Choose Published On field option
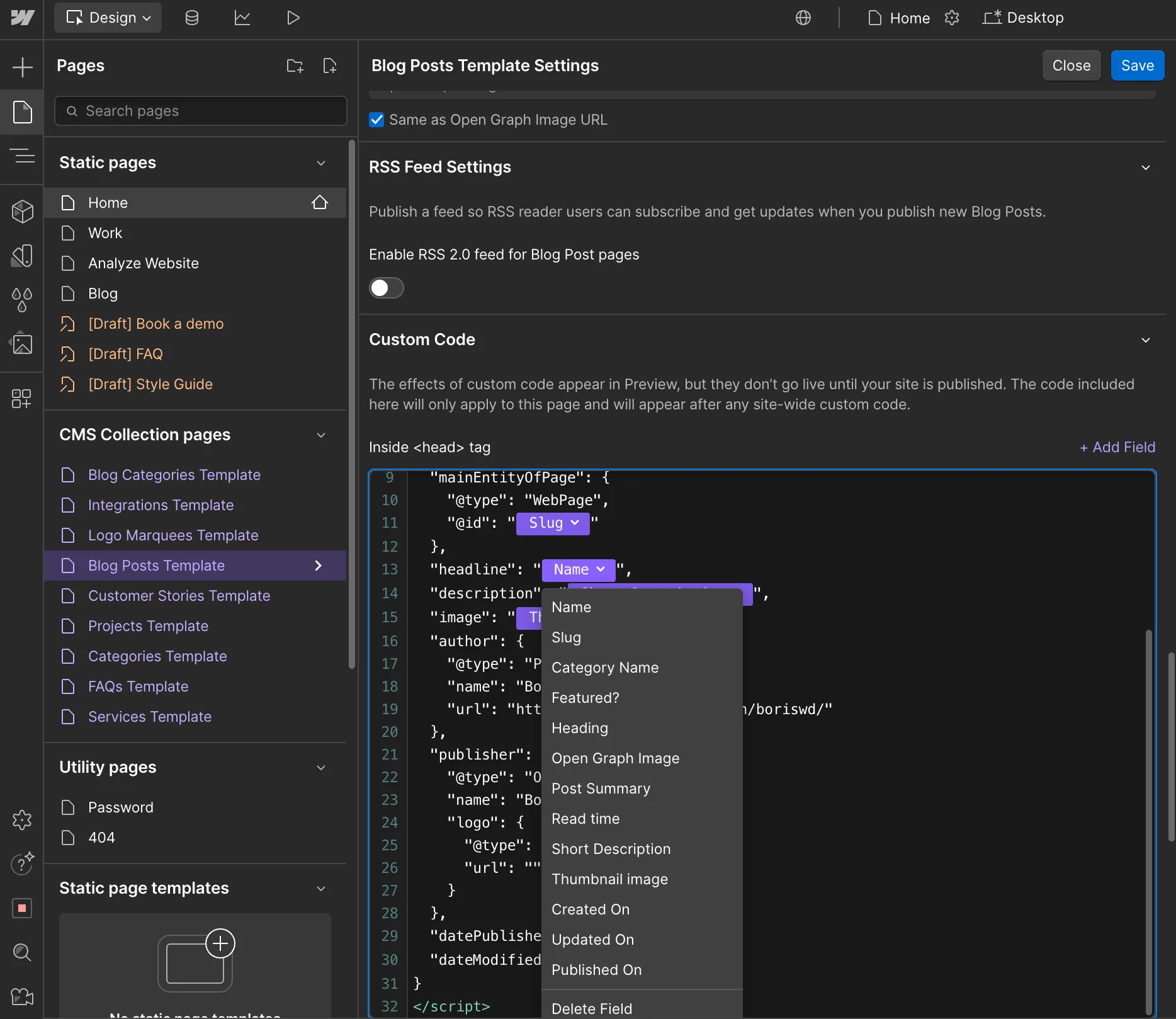Viewport: 1176px width, 1019px height. coord(642,970)
